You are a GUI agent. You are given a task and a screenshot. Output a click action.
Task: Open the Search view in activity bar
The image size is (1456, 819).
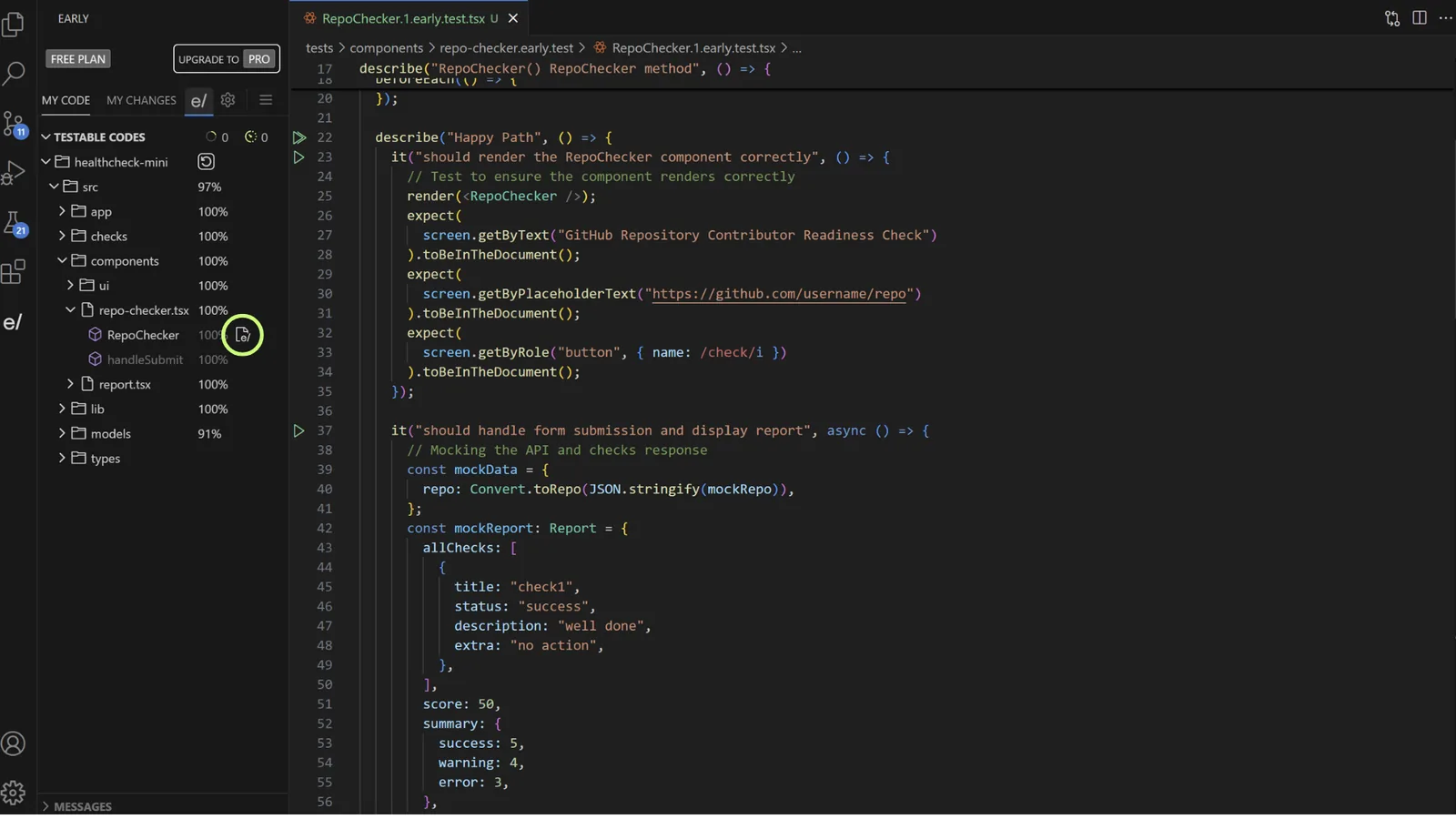(x=14, y=74)
